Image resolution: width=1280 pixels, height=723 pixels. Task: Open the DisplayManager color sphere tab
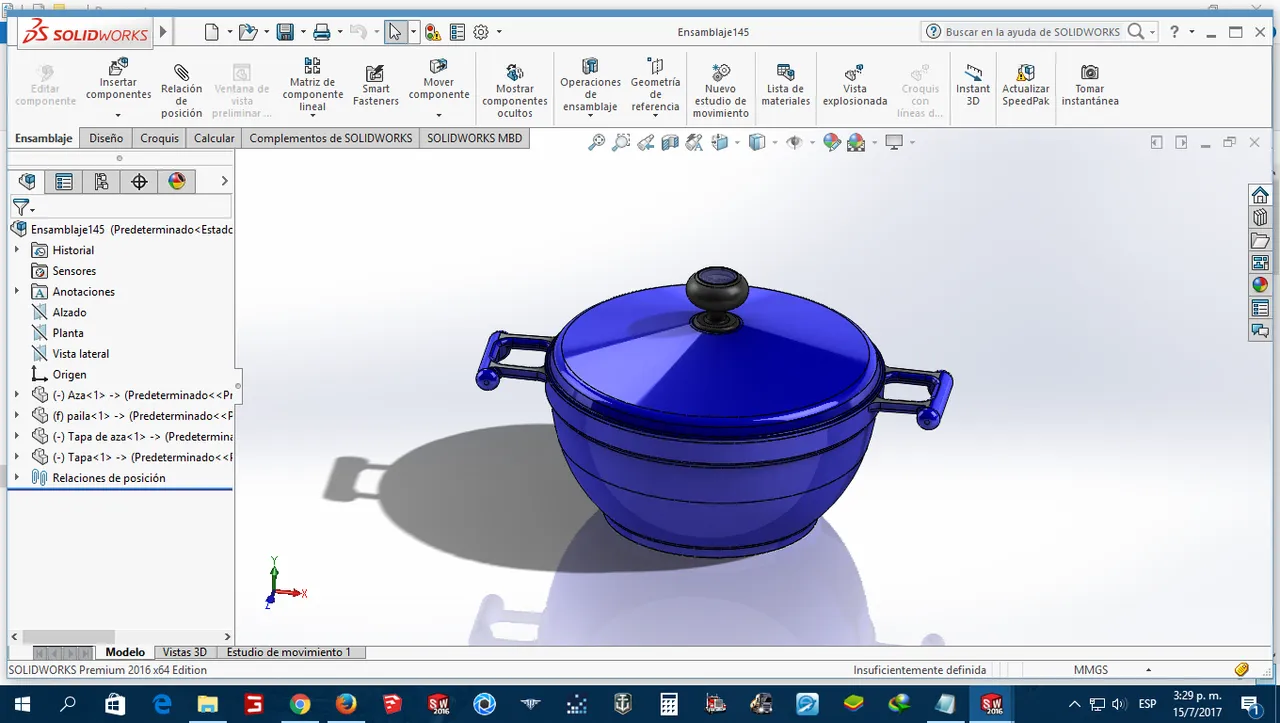[x=177, y=181]
